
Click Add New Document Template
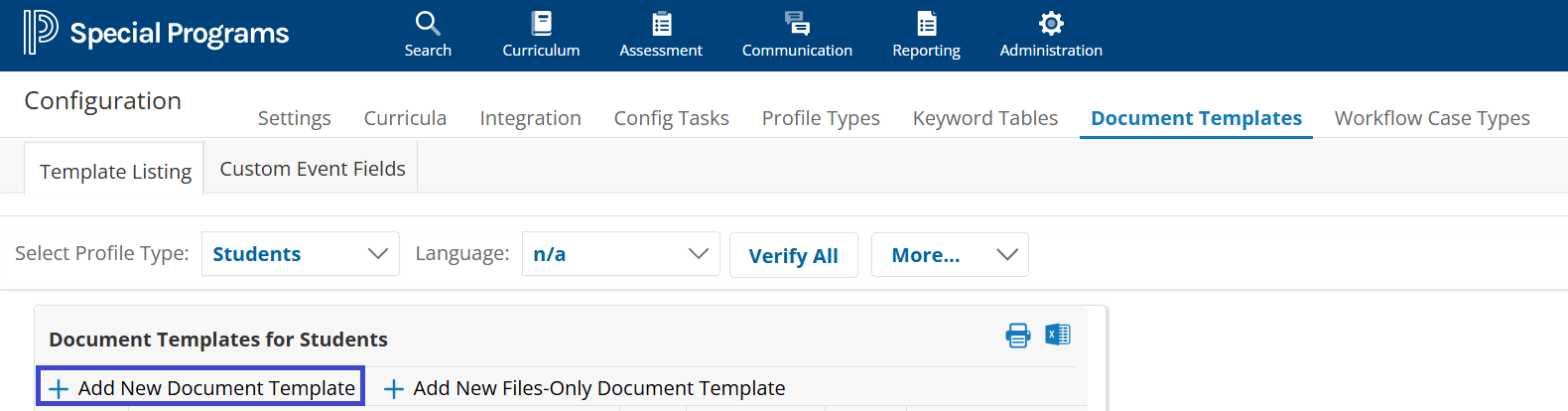[201, 387]
